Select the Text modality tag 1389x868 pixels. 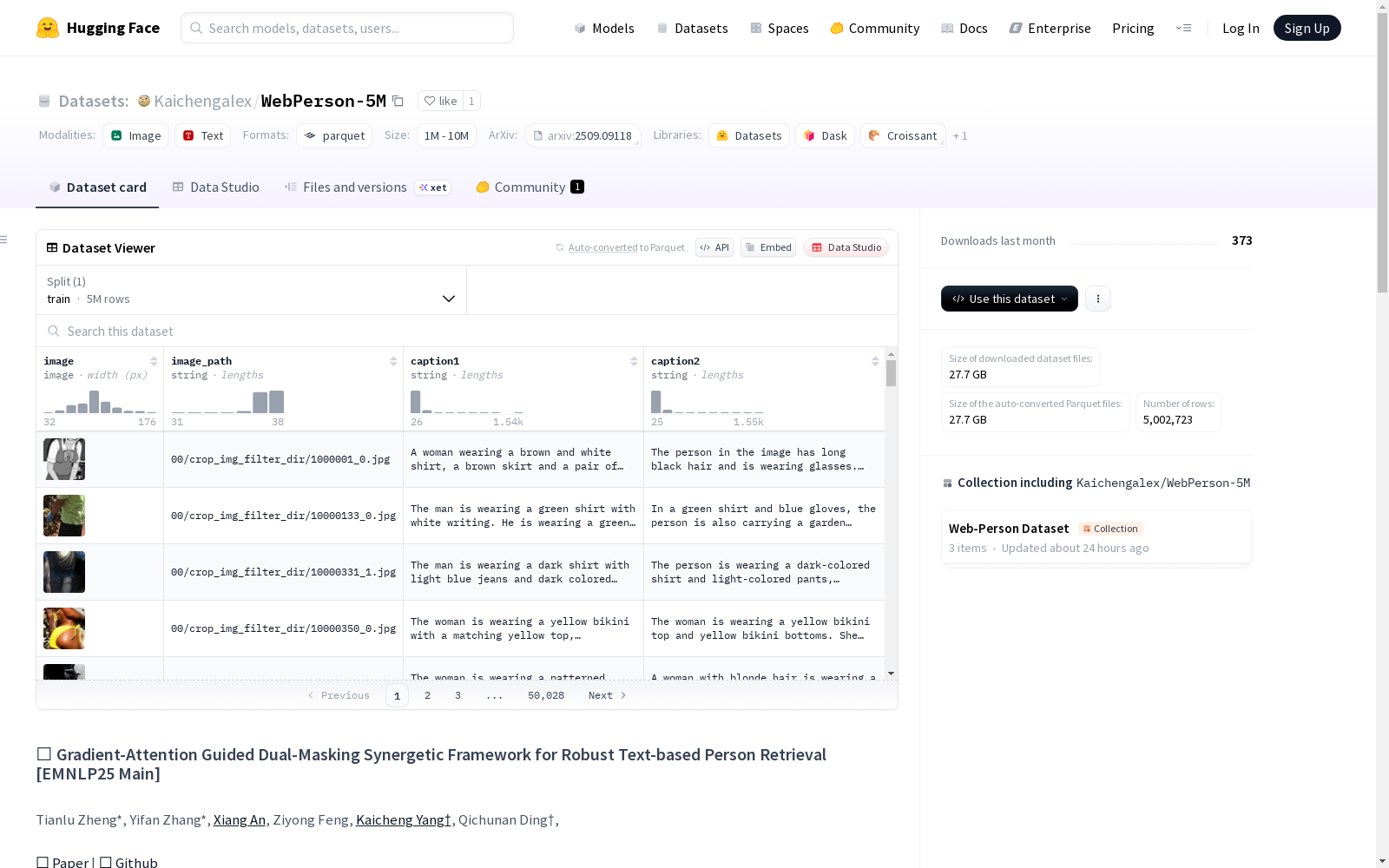pos(203,135)
